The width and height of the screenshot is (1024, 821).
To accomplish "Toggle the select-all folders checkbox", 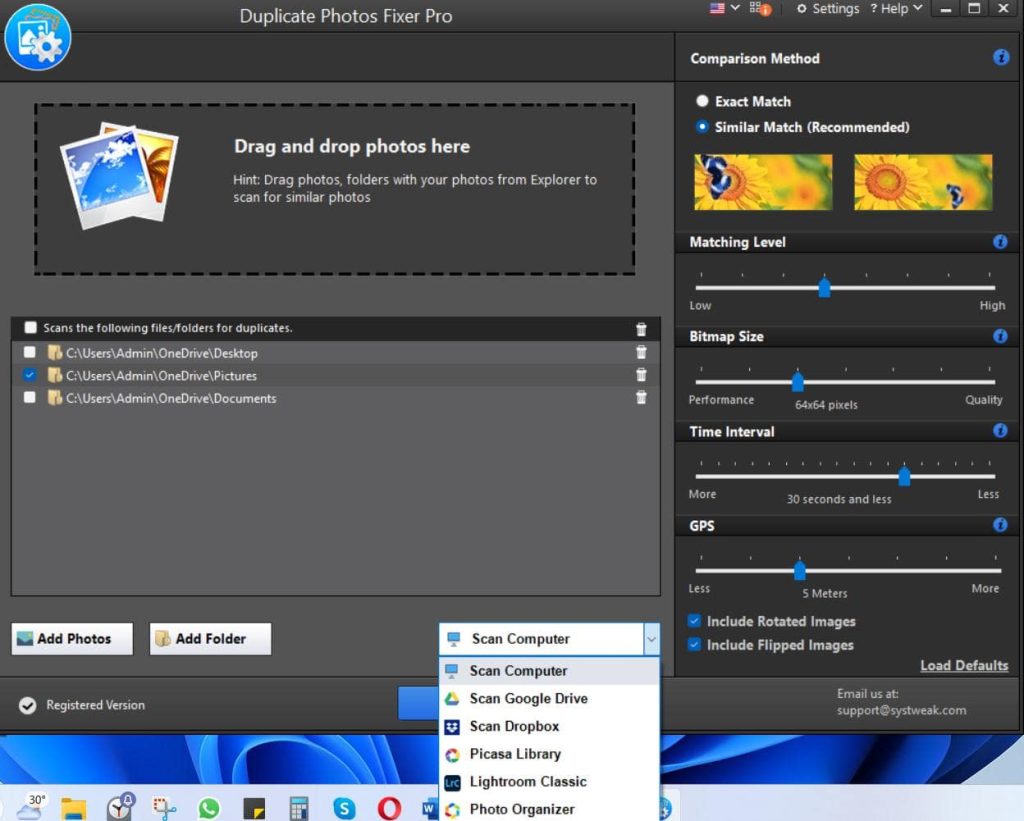I will pos(30,327).
